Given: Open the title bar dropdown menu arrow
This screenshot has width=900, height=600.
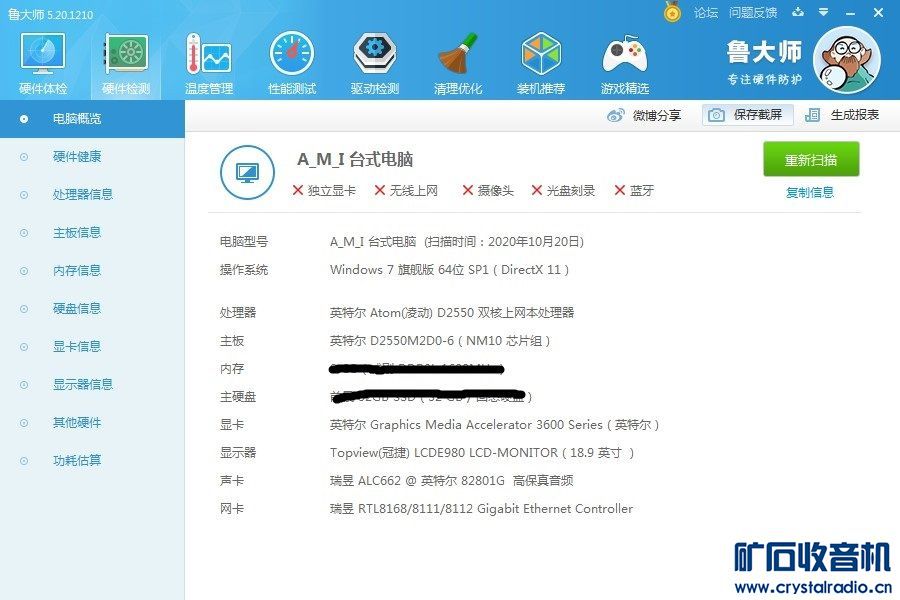Looking at the screenshot, I should click(x=824, y=12).
